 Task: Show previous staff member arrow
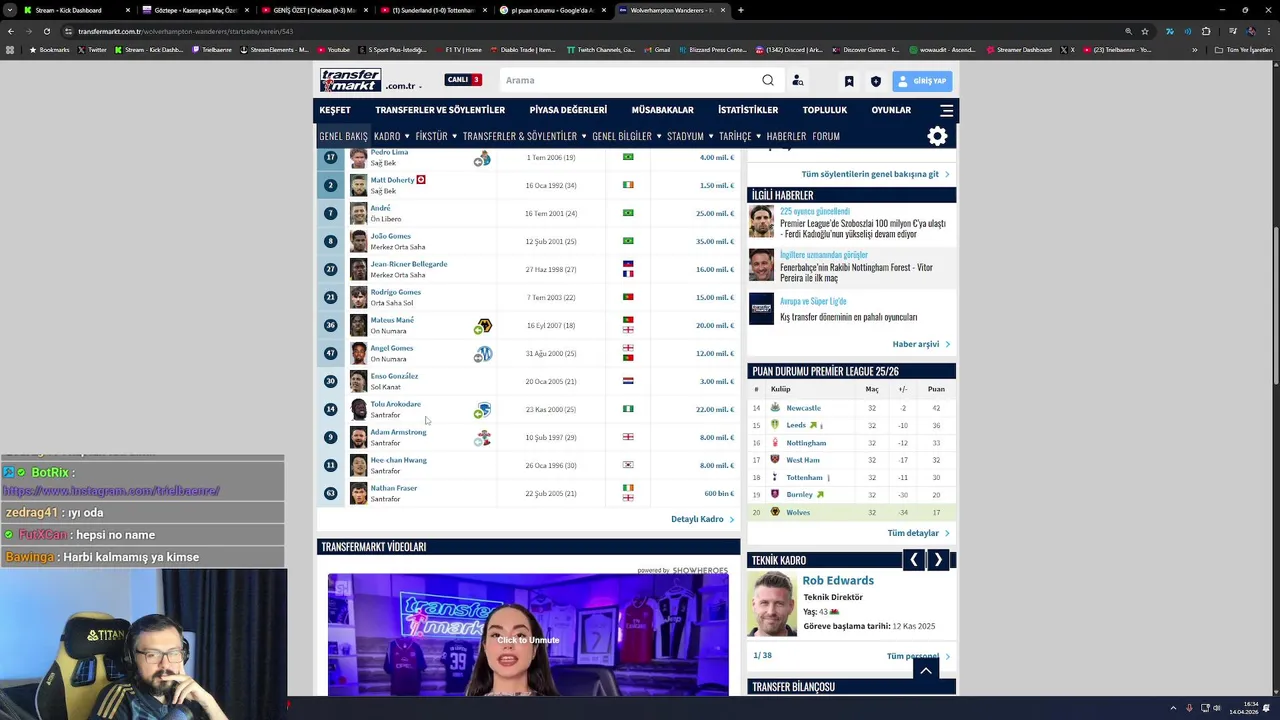tap(913, 560)
